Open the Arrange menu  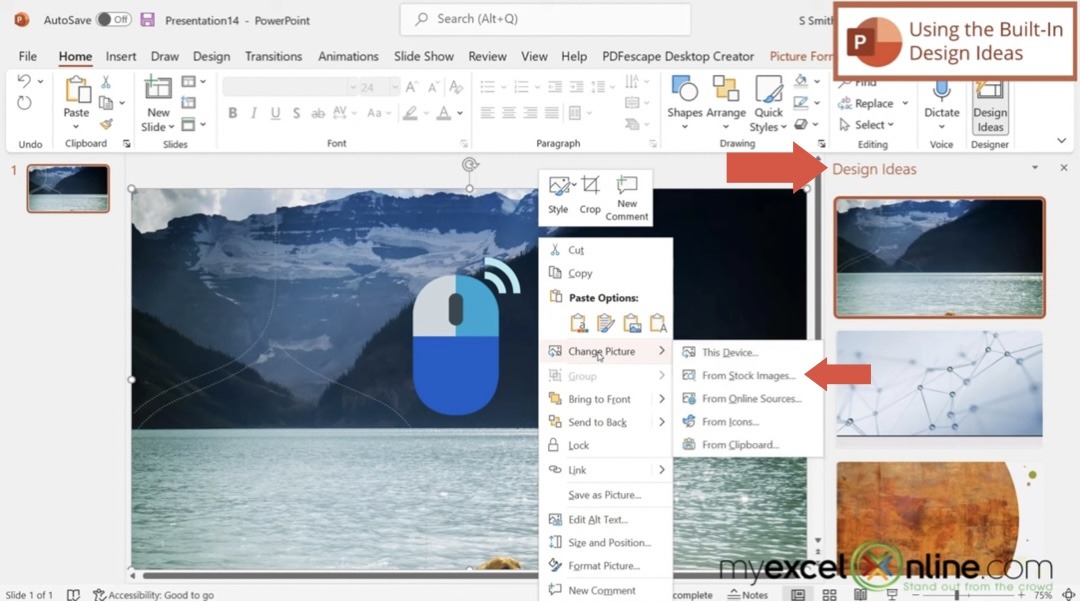(x=725, y=103)
